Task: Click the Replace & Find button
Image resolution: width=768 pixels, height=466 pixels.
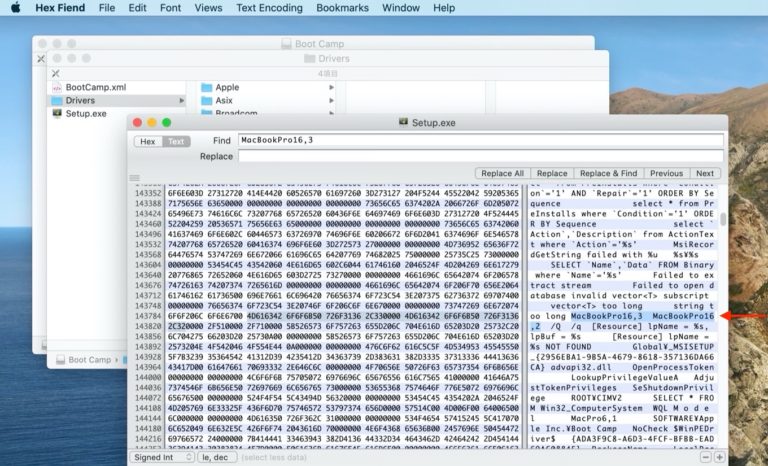Action: (x=609, y=173)
